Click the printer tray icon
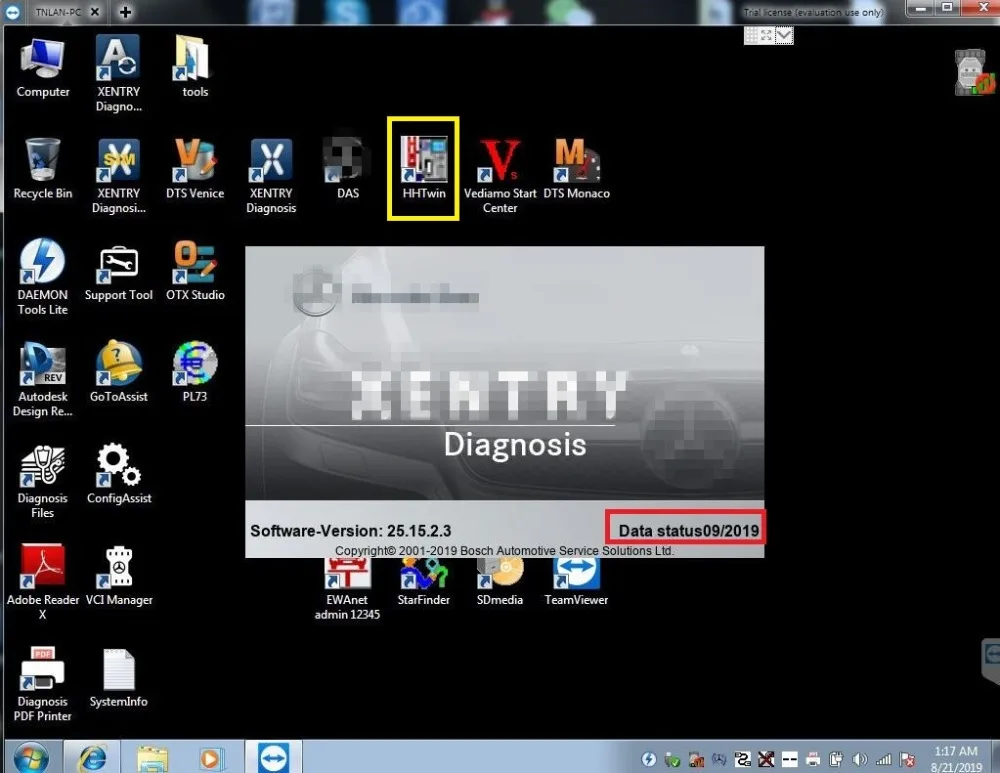This screenshot has height=773, width=1000. [813, 759]
